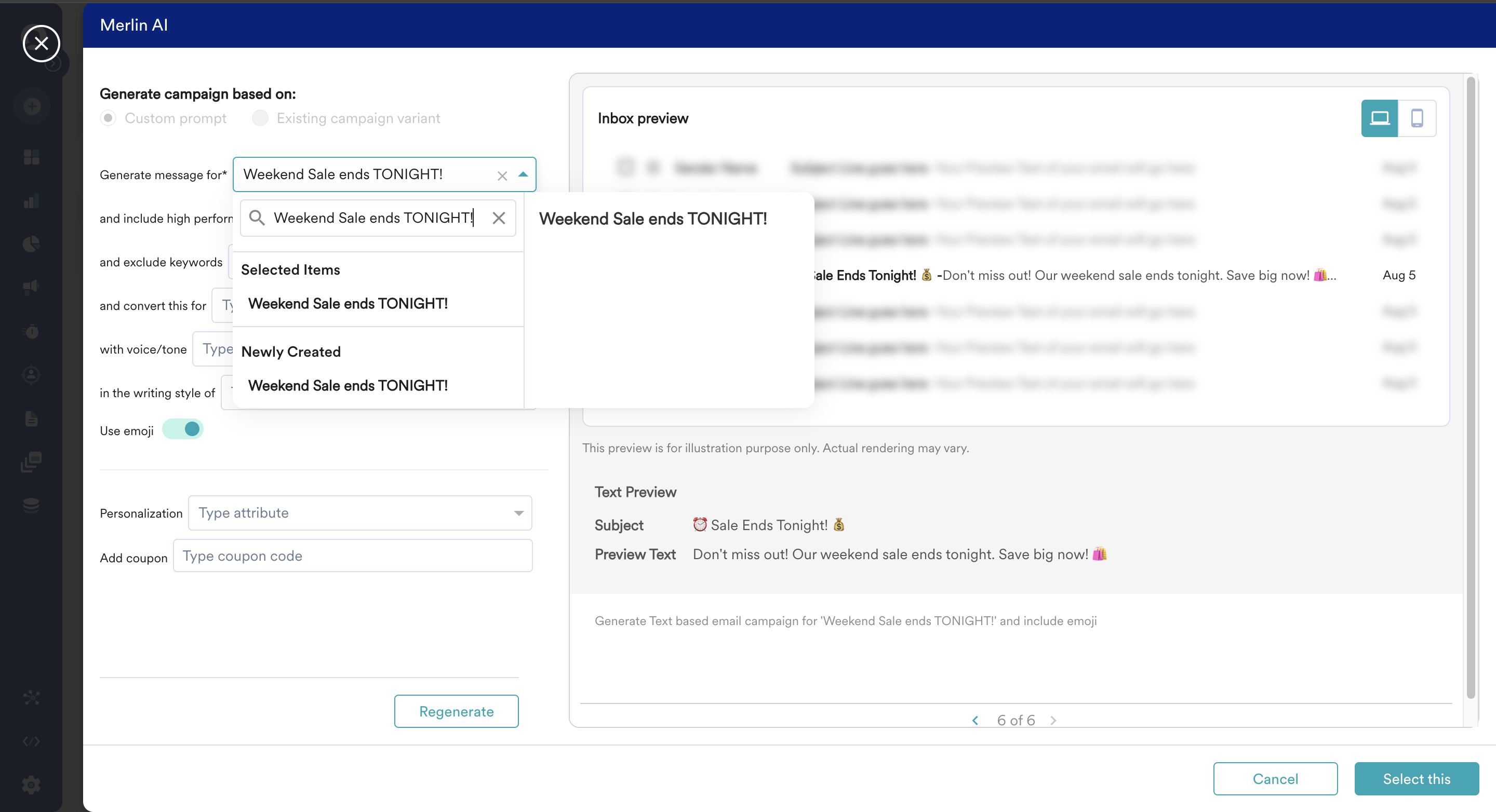The width and height of the screenshot is (1496, 812).
Task: Open the voice/tone dropdown field
Action: pos(212,349)
